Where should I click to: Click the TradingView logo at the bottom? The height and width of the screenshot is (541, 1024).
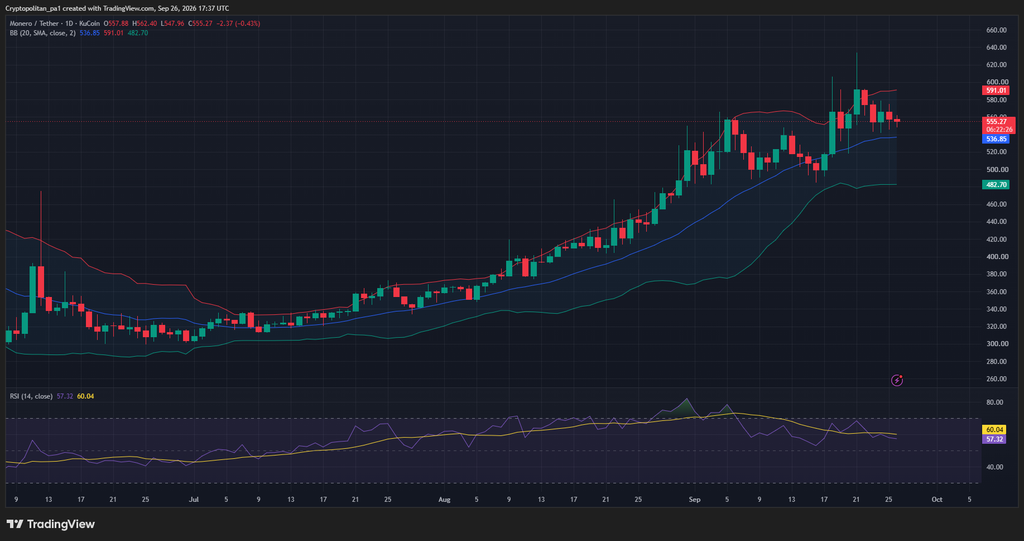point(50,524)
